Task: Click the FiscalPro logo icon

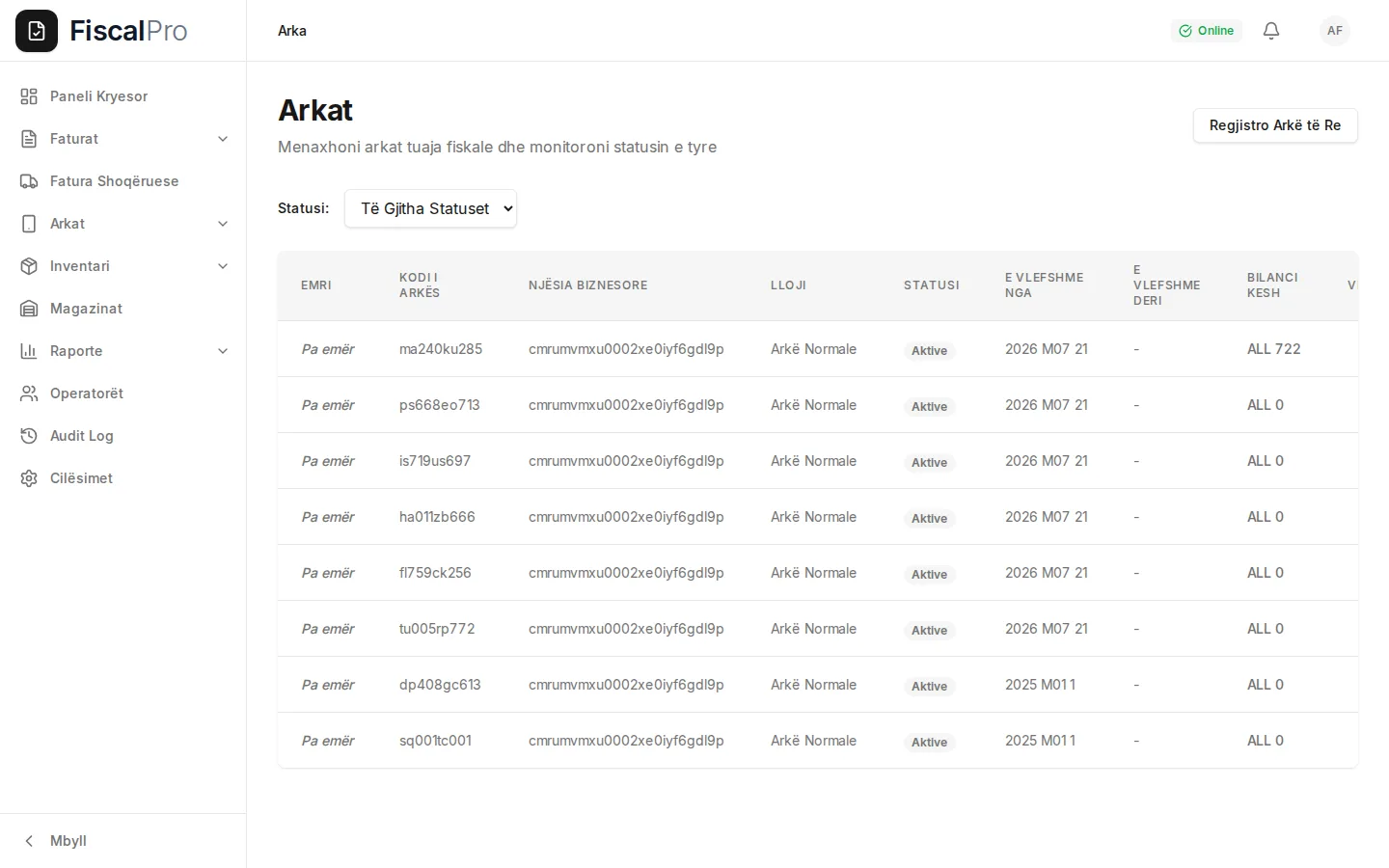Action: tap(37, 31)
